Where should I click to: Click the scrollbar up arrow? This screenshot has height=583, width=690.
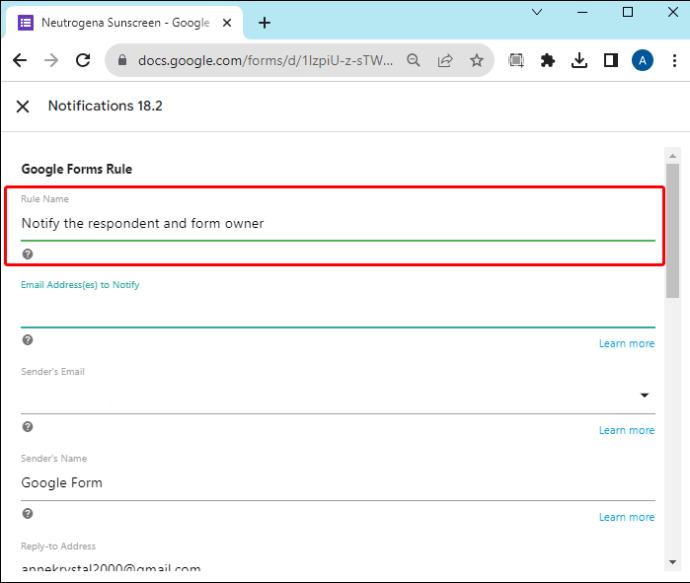(672, 156)
